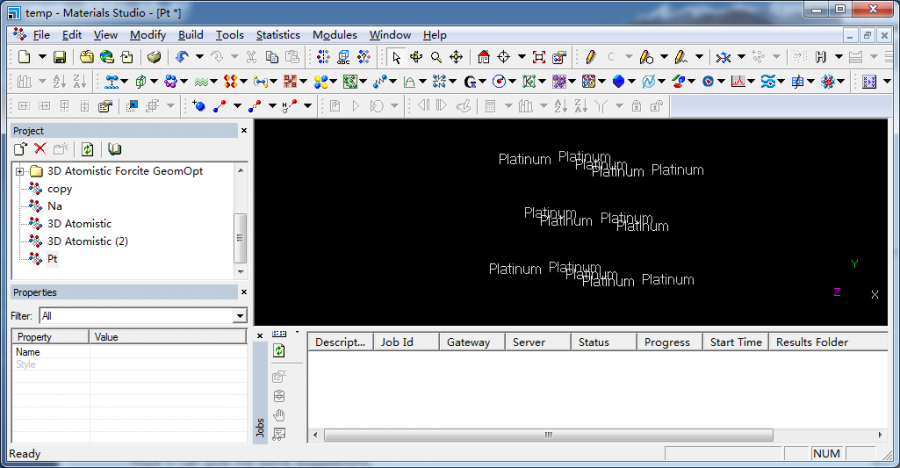Open the blue polyhedron Morphology module icon
Viewport: 900px width, 468px height.
point(619,82)
